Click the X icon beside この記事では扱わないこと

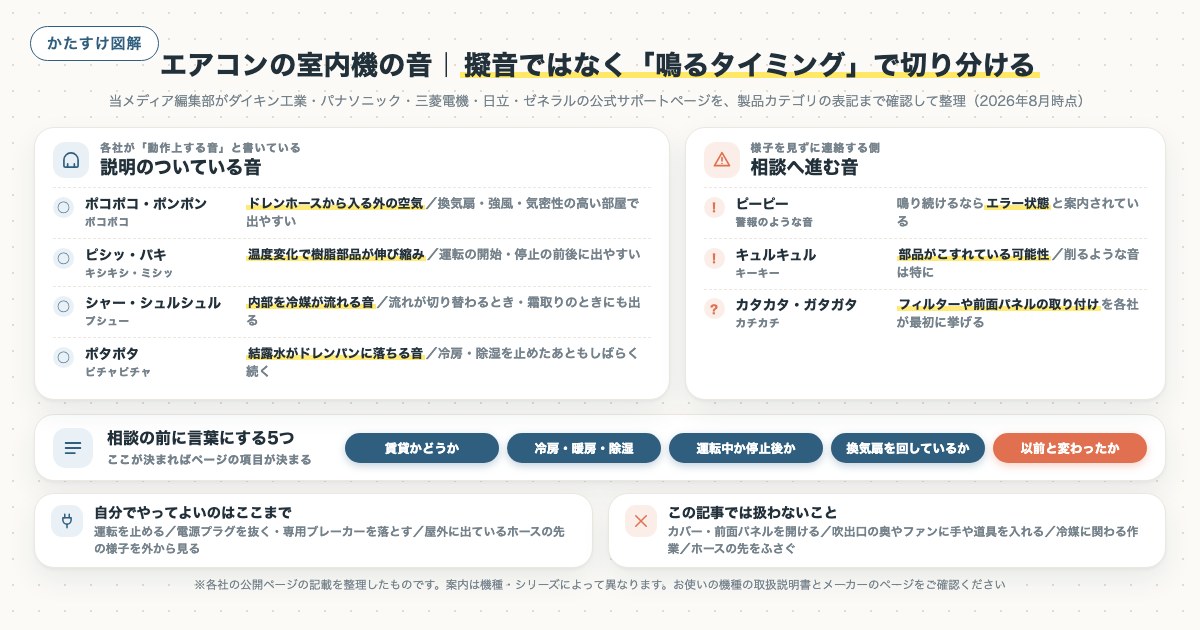click(641, 520)
